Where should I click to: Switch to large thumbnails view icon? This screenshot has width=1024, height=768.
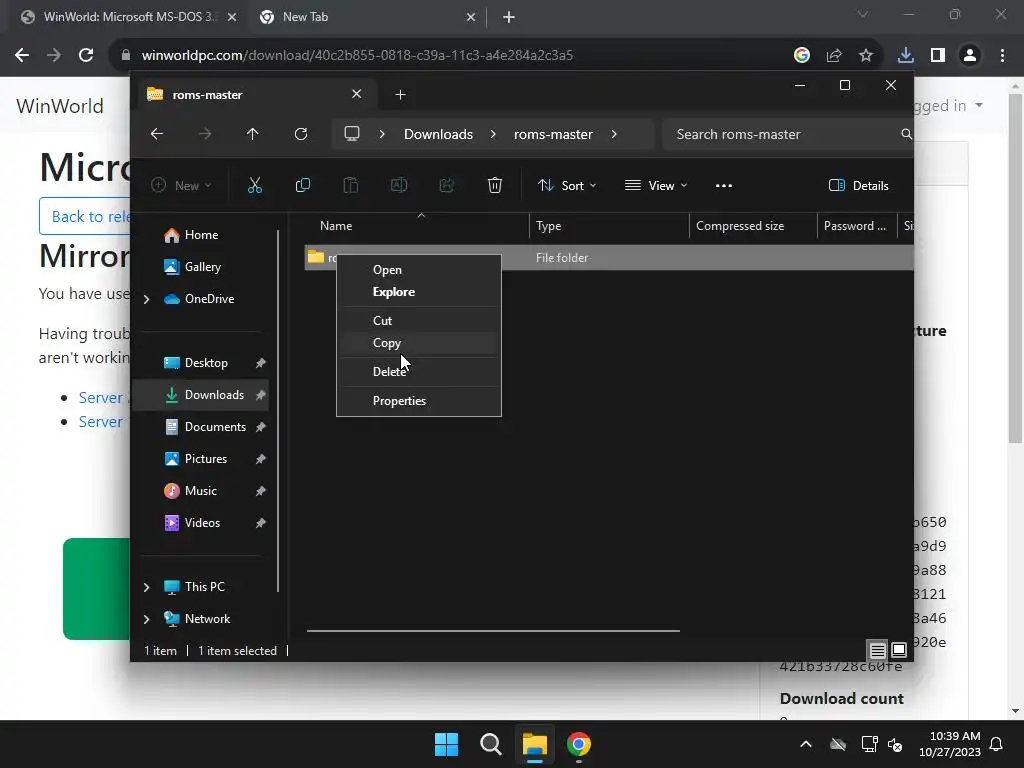coord(899,650)
